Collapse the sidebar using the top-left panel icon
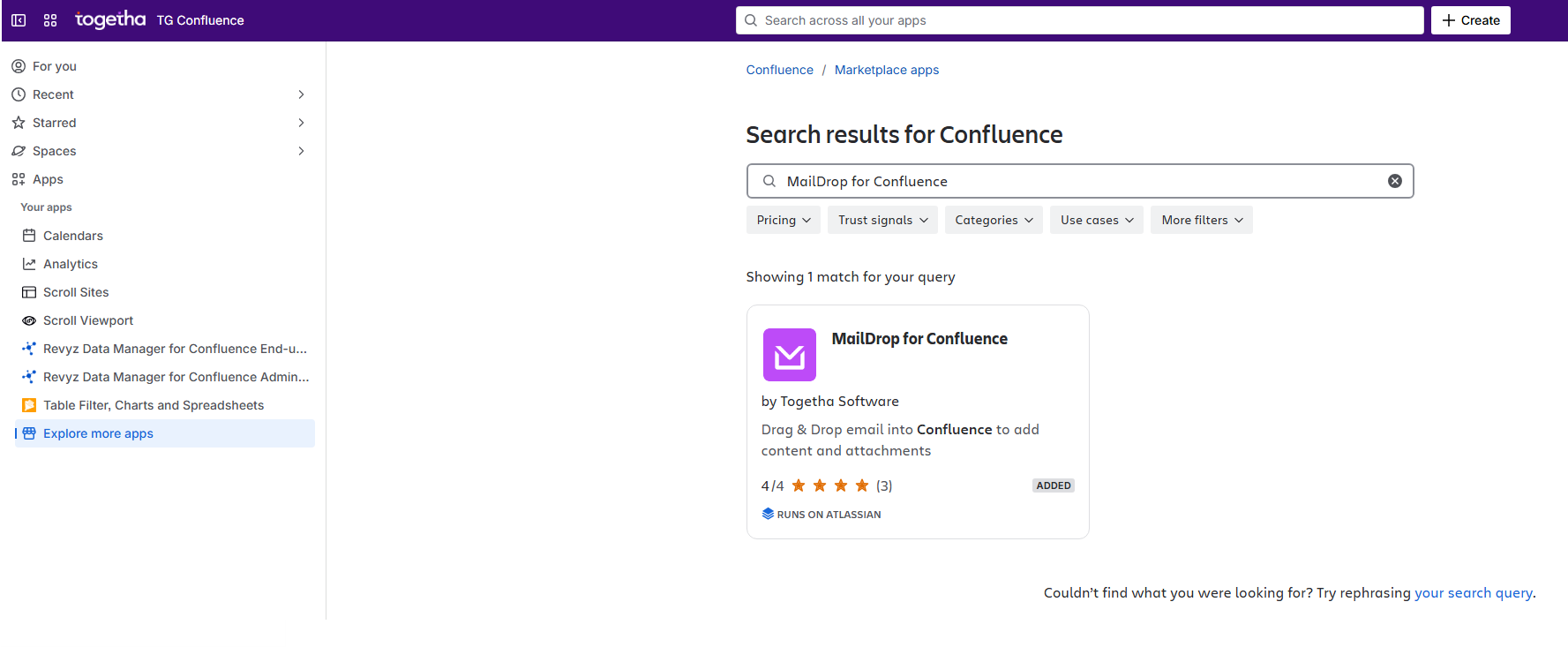The image size is (1568, 647). coord(19,20)
